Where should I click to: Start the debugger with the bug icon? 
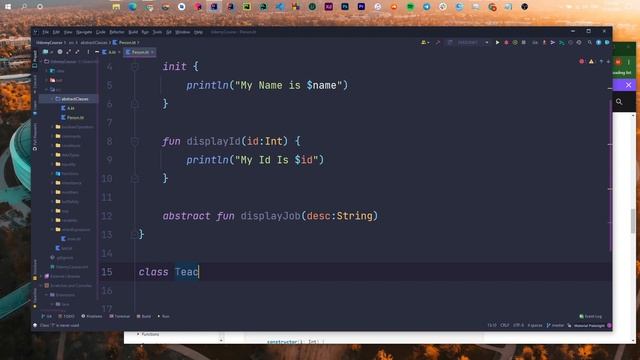506,42
